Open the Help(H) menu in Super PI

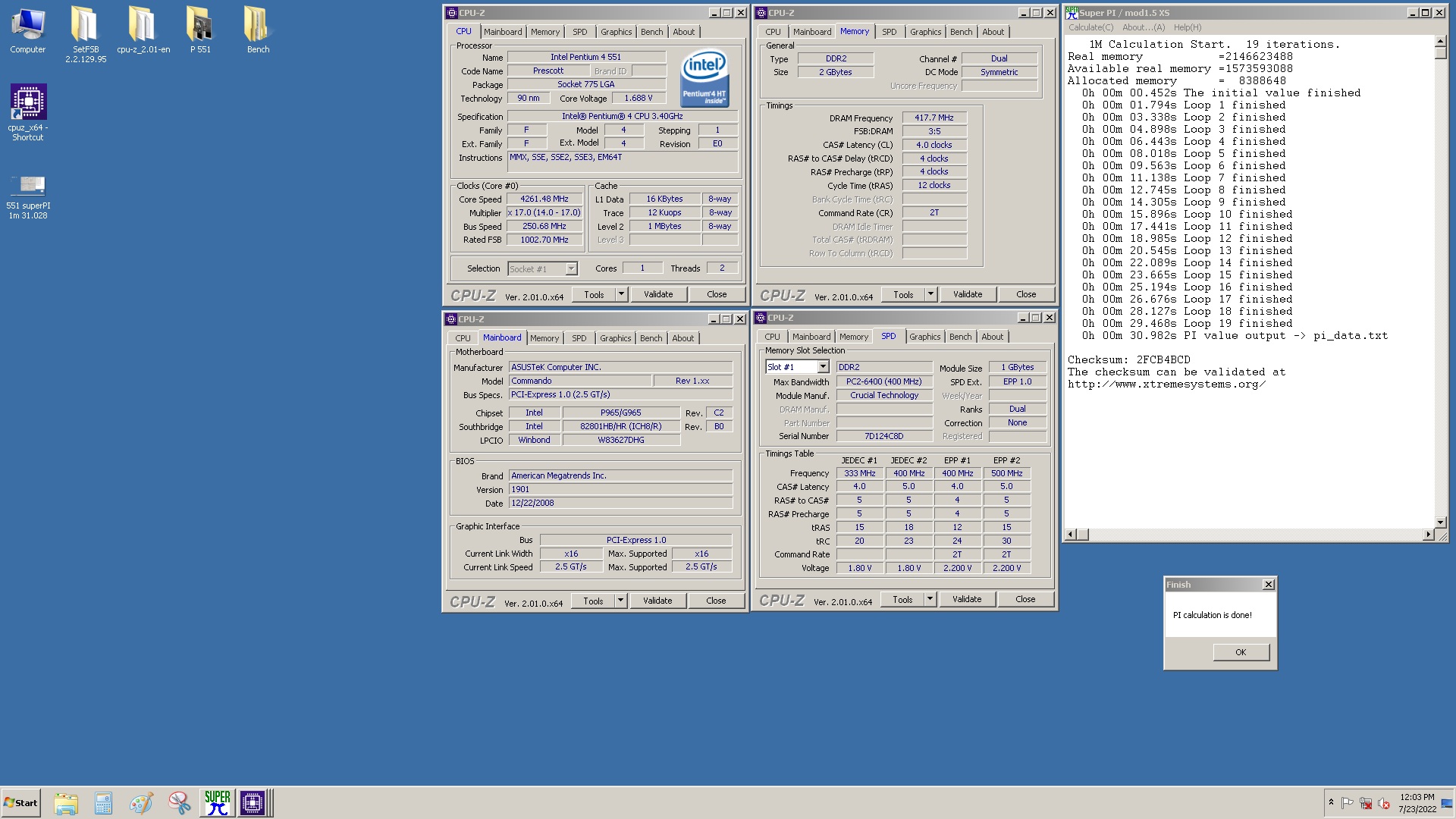(x=1188, y=27)
